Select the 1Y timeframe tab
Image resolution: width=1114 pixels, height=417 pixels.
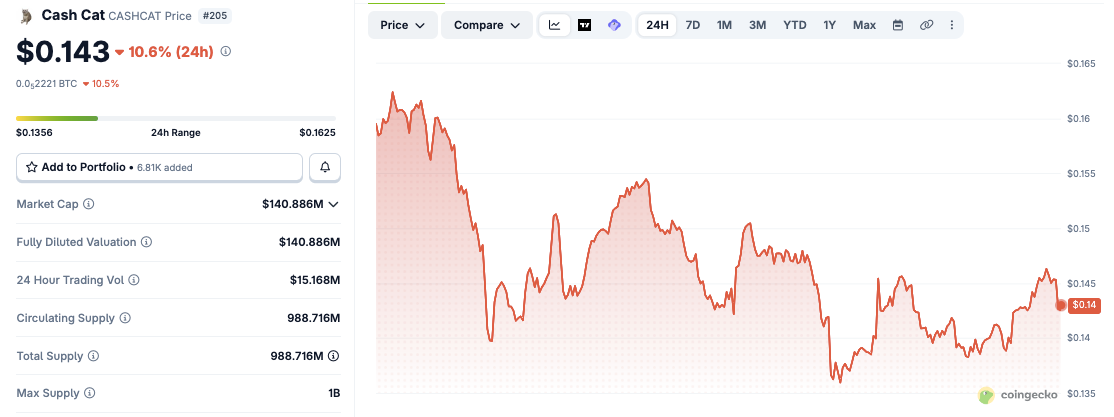point(830,25)
